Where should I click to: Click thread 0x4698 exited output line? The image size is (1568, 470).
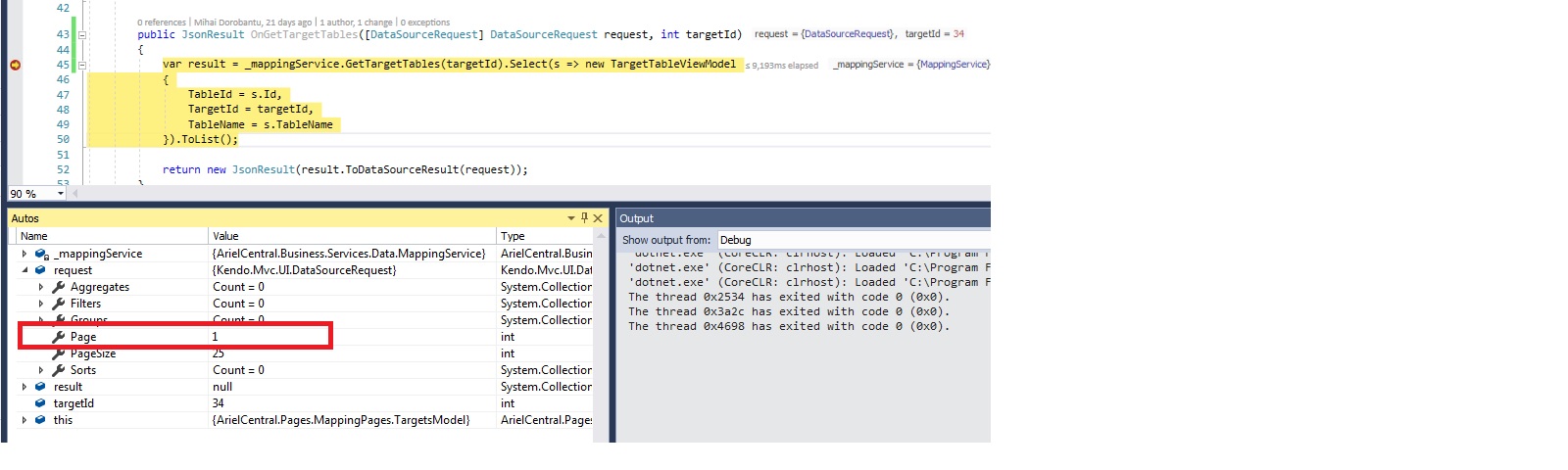[x=789, y=326]
